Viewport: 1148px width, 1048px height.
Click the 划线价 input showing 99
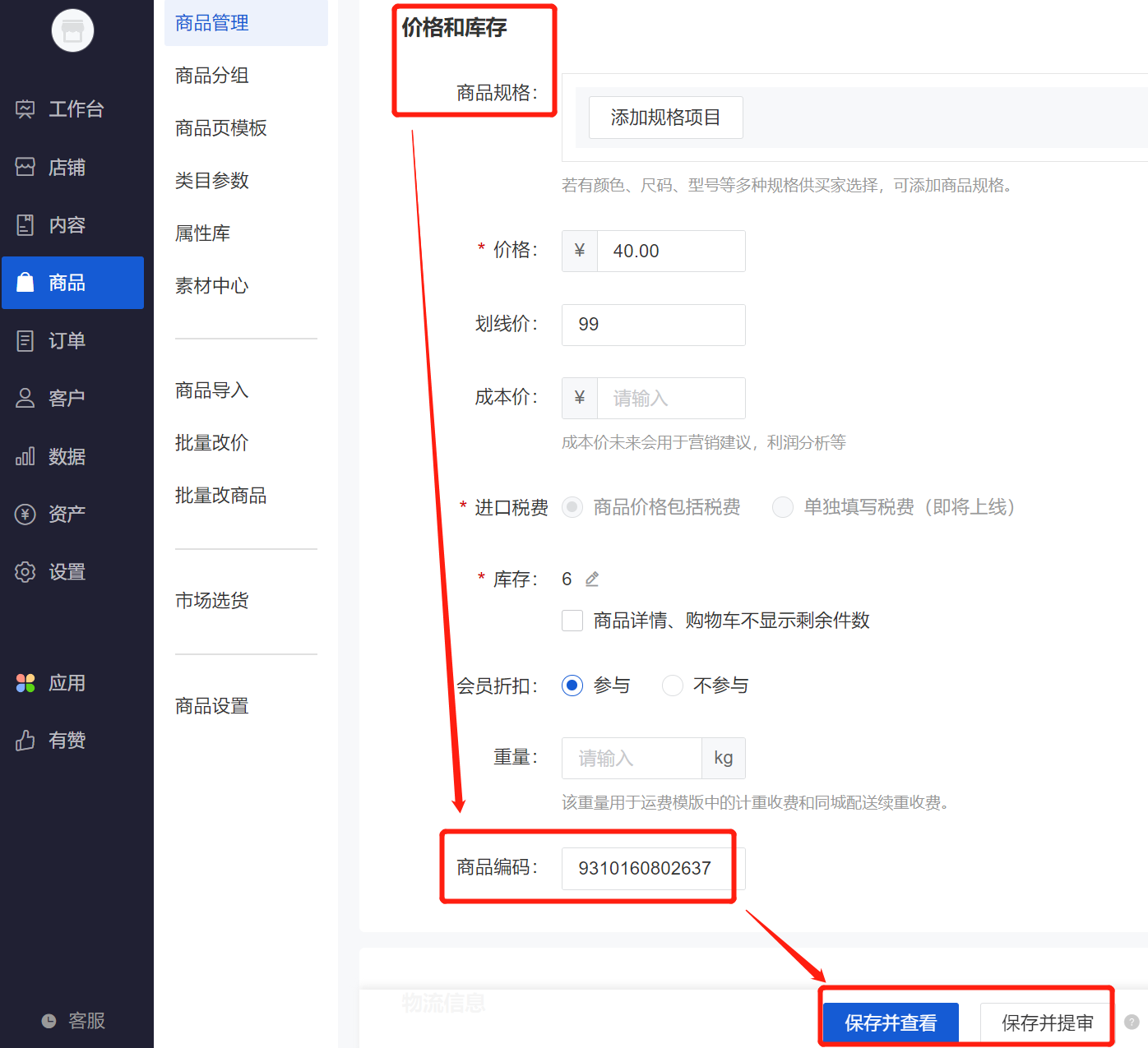pos(654,325)
